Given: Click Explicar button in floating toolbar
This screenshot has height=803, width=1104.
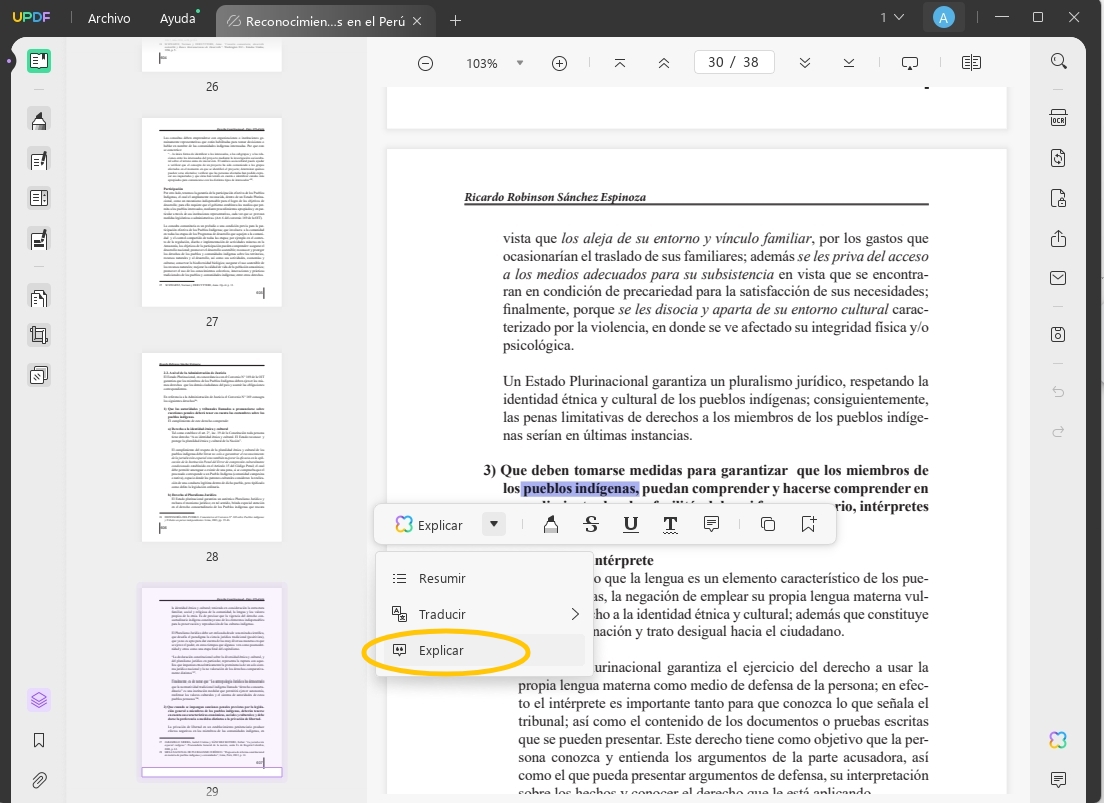Looking at the screenshot, I should [429, 525].
